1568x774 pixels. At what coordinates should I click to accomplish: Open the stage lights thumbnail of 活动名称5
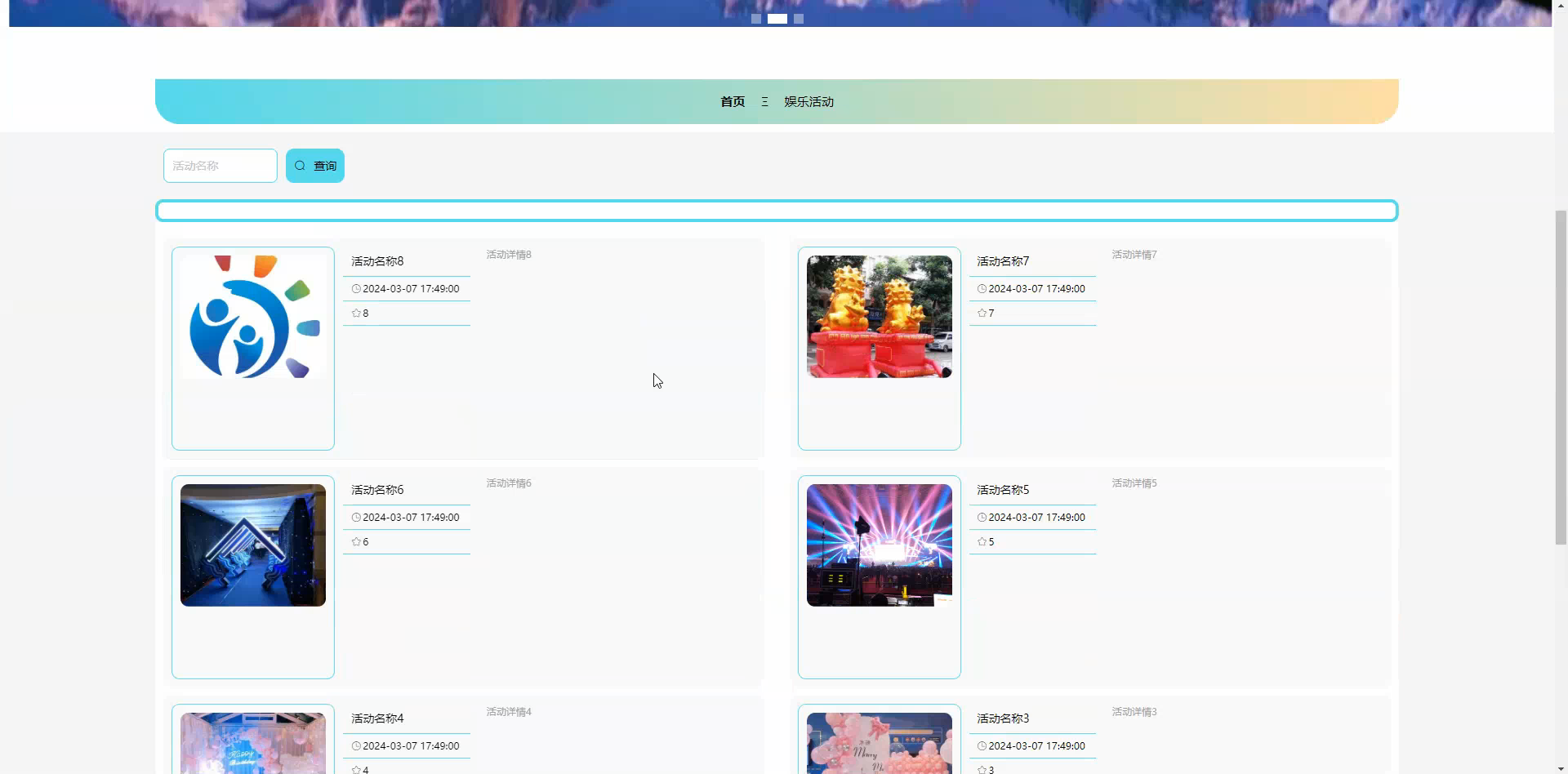click(880, 545)
